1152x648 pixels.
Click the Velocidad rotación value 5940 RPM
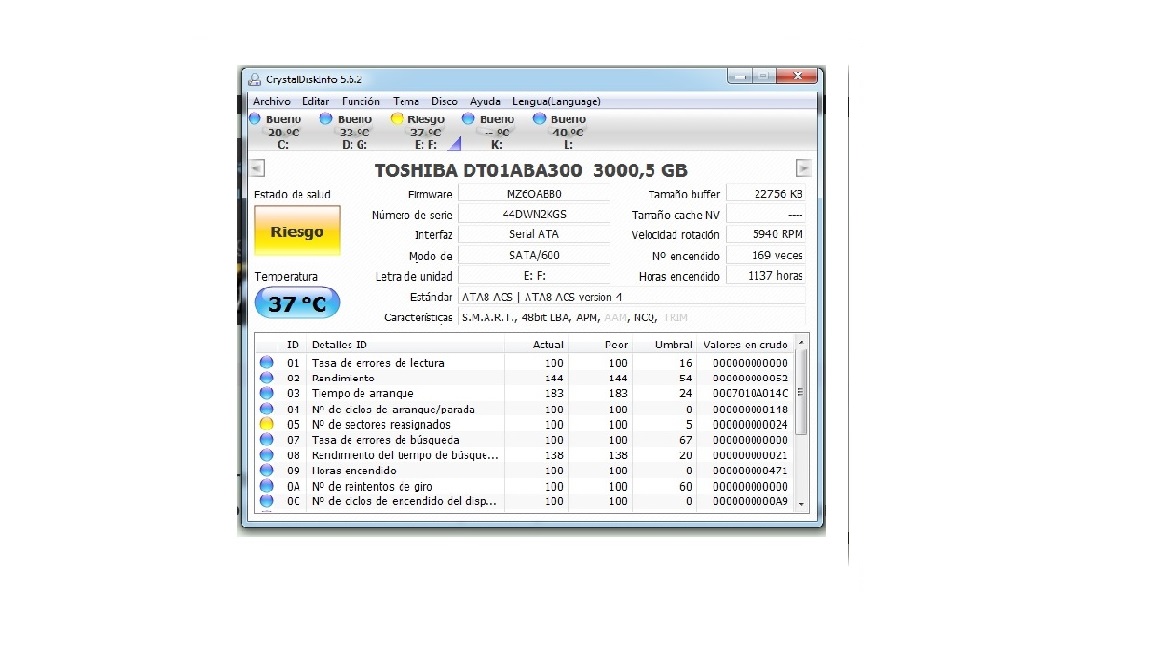pos(766,234)
